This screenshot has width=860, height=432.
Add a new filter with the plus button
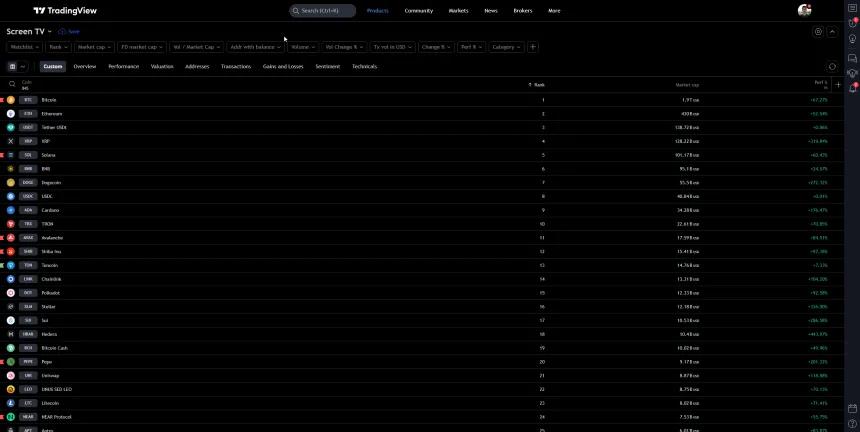pyautogui.click(x=532, y=47)
